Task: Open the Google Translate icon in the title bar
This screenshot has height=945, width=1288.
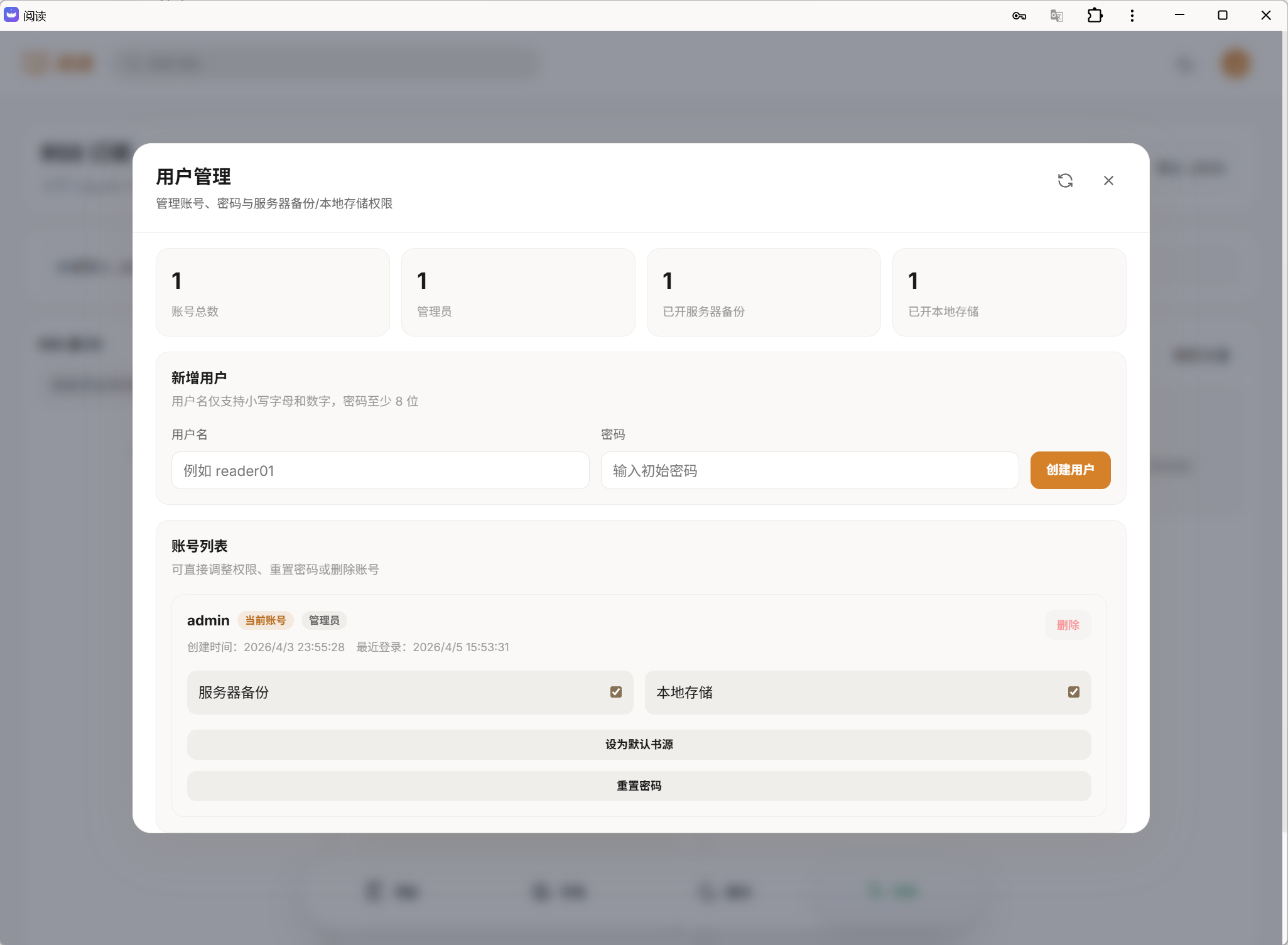Action: point(1056,15)
